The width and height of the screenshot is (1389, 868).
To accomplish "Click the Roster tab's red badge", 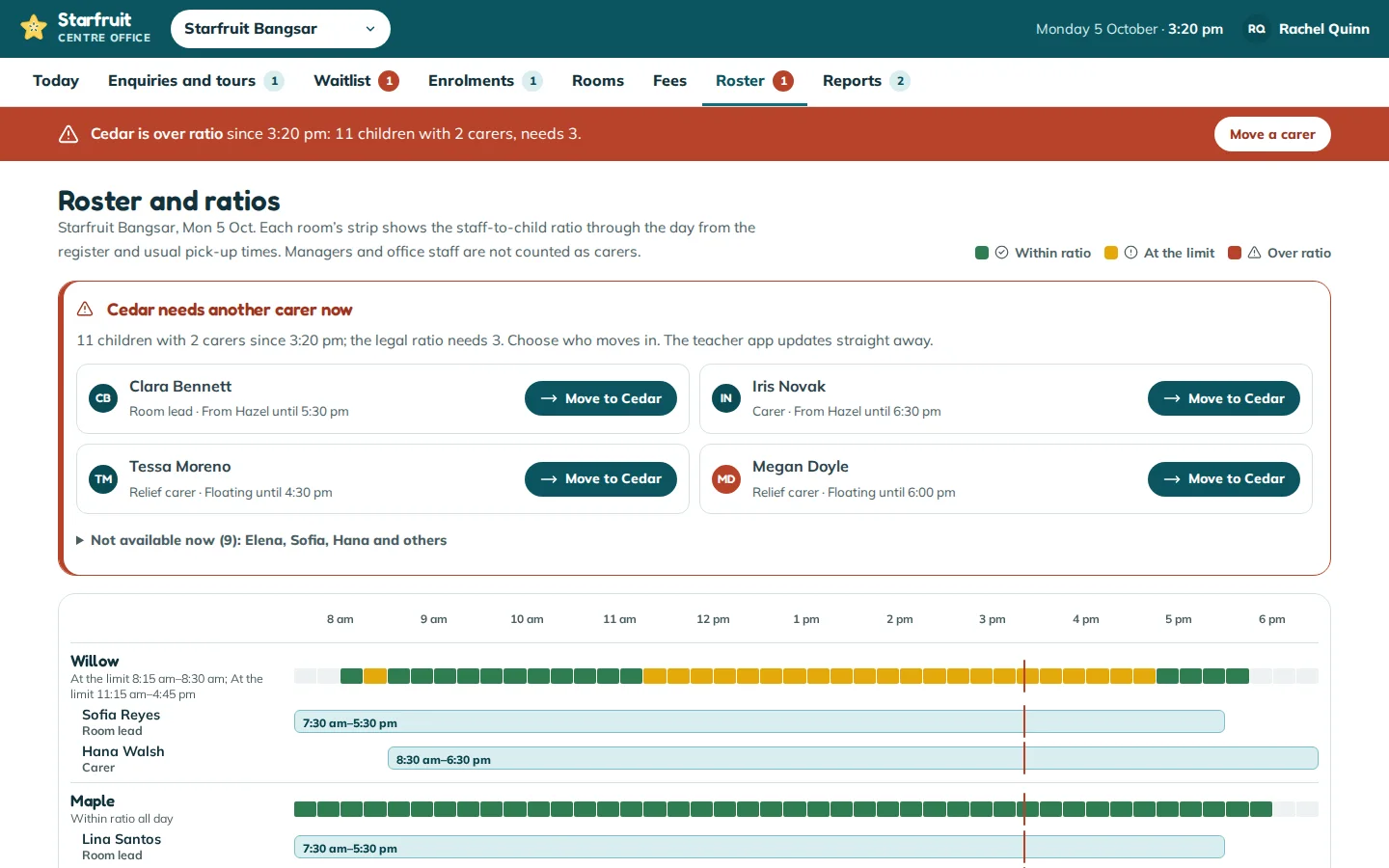I will 783,81.
